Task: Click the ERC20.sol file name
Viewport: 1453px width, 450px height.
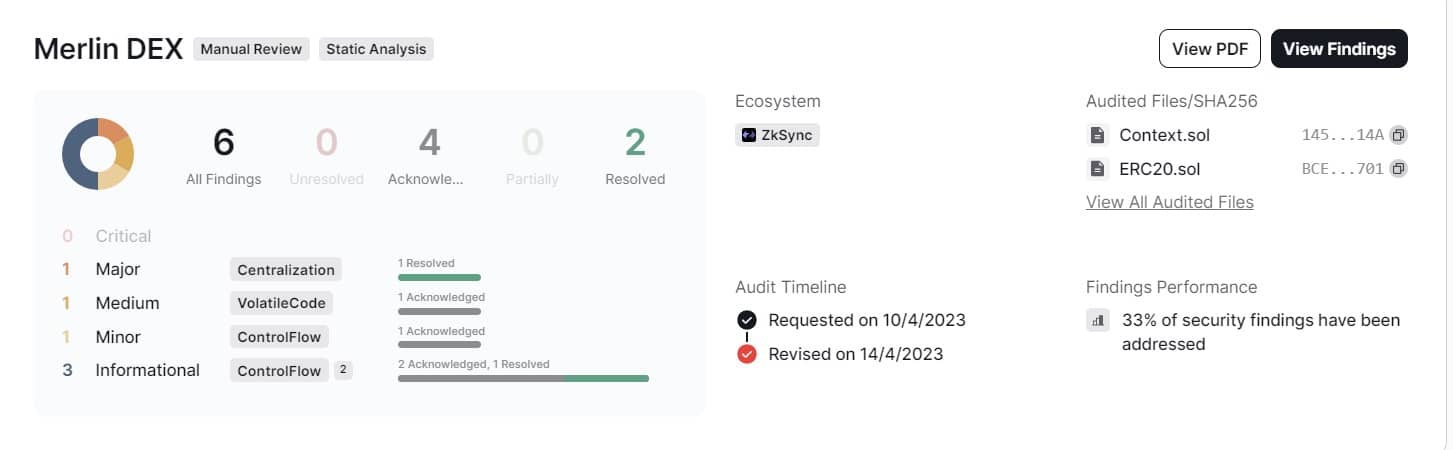Action: pyautogui.click(x=1159, y=168)
